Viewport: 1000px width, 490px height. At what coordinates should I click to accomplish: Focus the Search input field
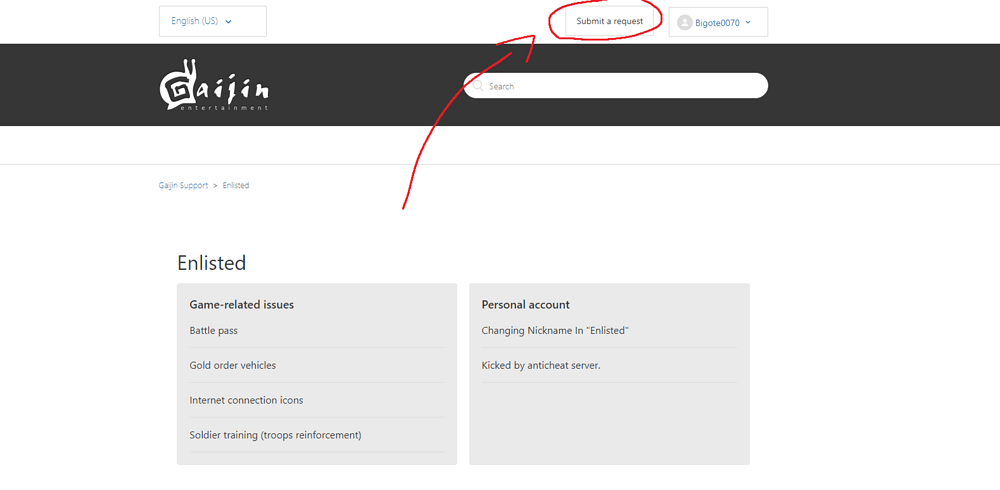pos(620,86)
